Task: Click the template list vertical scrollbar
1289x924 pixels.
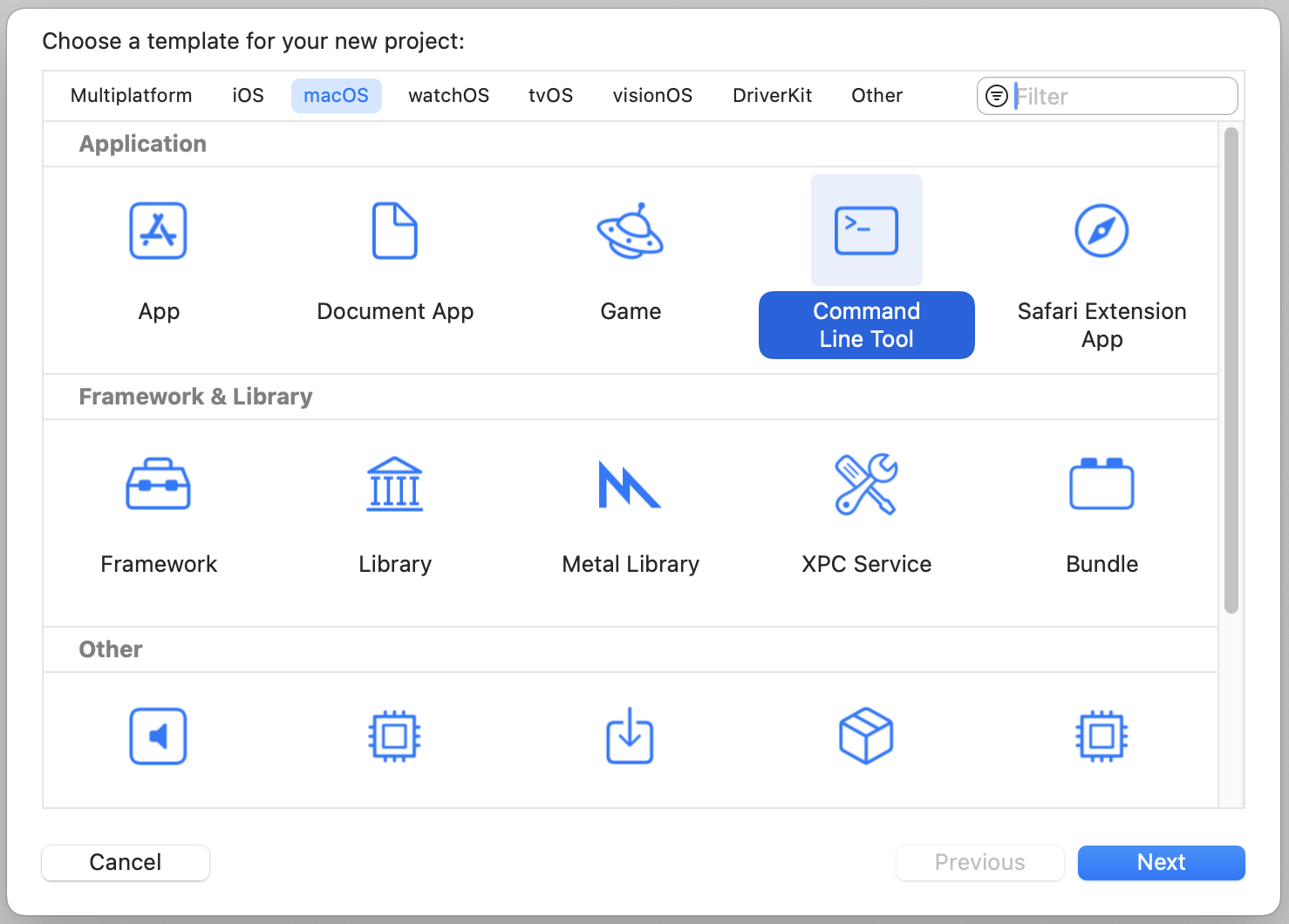Action: pyautogui.click(x=1231, y=370)
